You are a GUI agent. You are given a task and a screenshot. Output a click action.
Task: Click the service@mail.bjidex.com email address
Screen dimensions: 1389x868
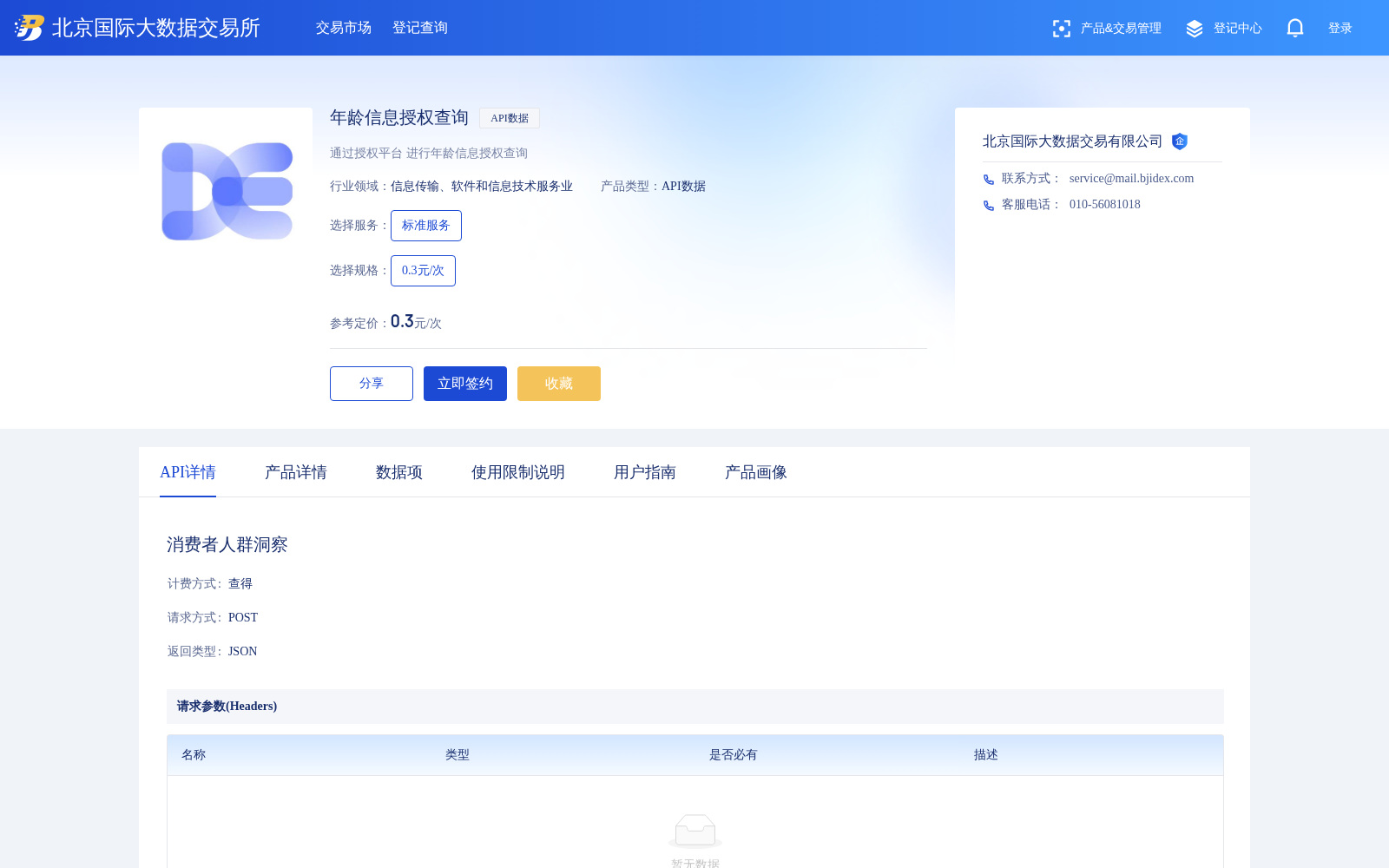[x=1131, y=179]
